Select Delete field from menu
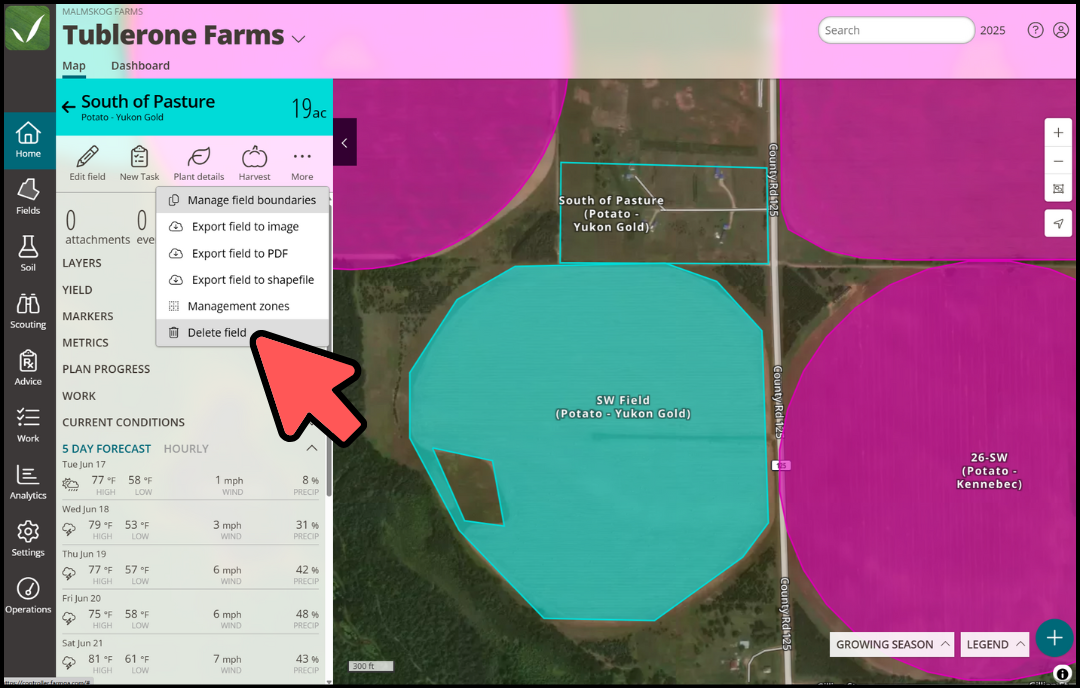Image resolution: width=1080 pixels, height=688 pixels. [242, 333]
